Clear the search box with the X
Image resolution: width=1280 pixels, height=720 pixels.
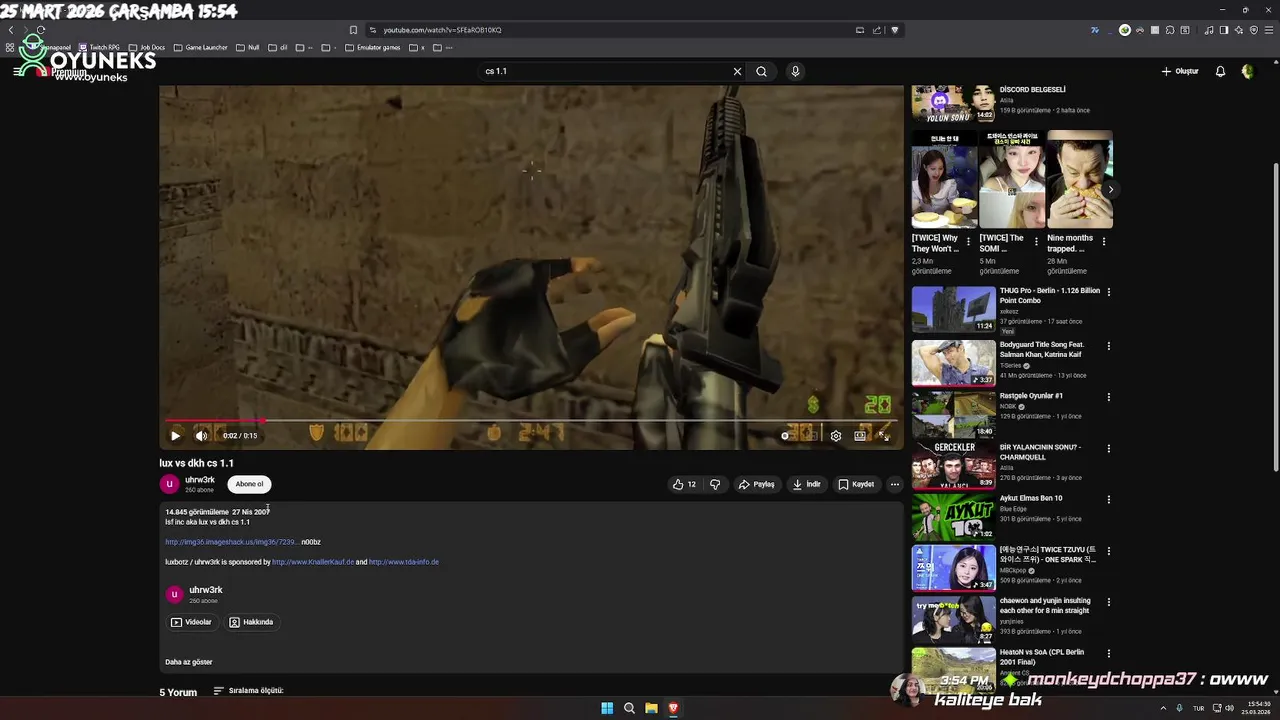pos(737,71)
